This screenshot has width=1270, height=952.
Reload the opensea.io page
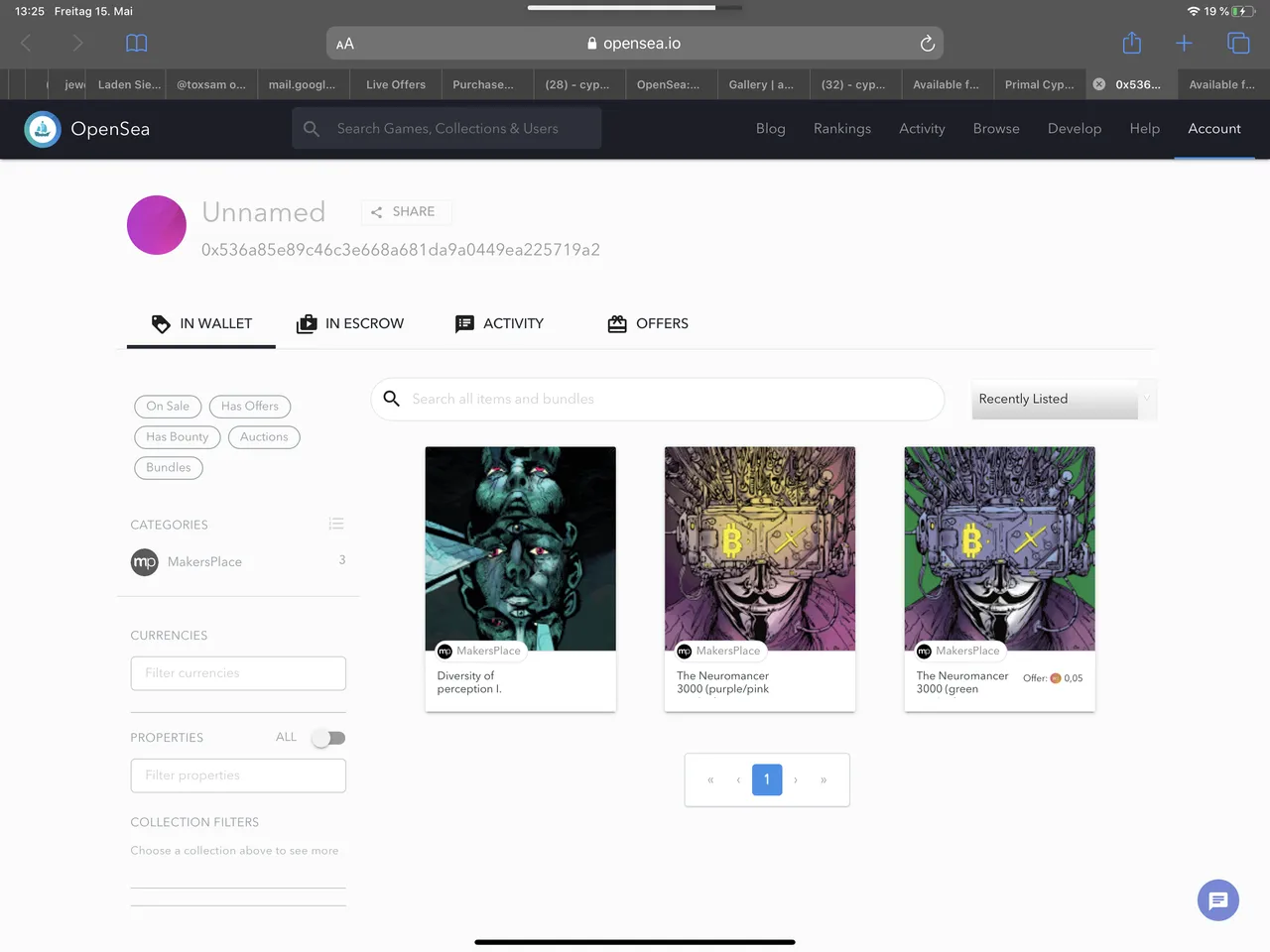pos(928,43)
